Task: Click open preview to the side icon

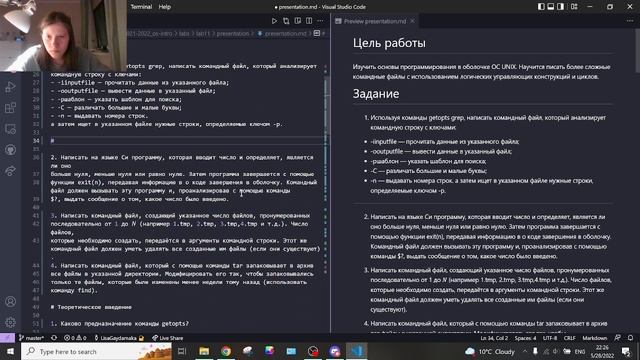Action: tap(298, 21)
